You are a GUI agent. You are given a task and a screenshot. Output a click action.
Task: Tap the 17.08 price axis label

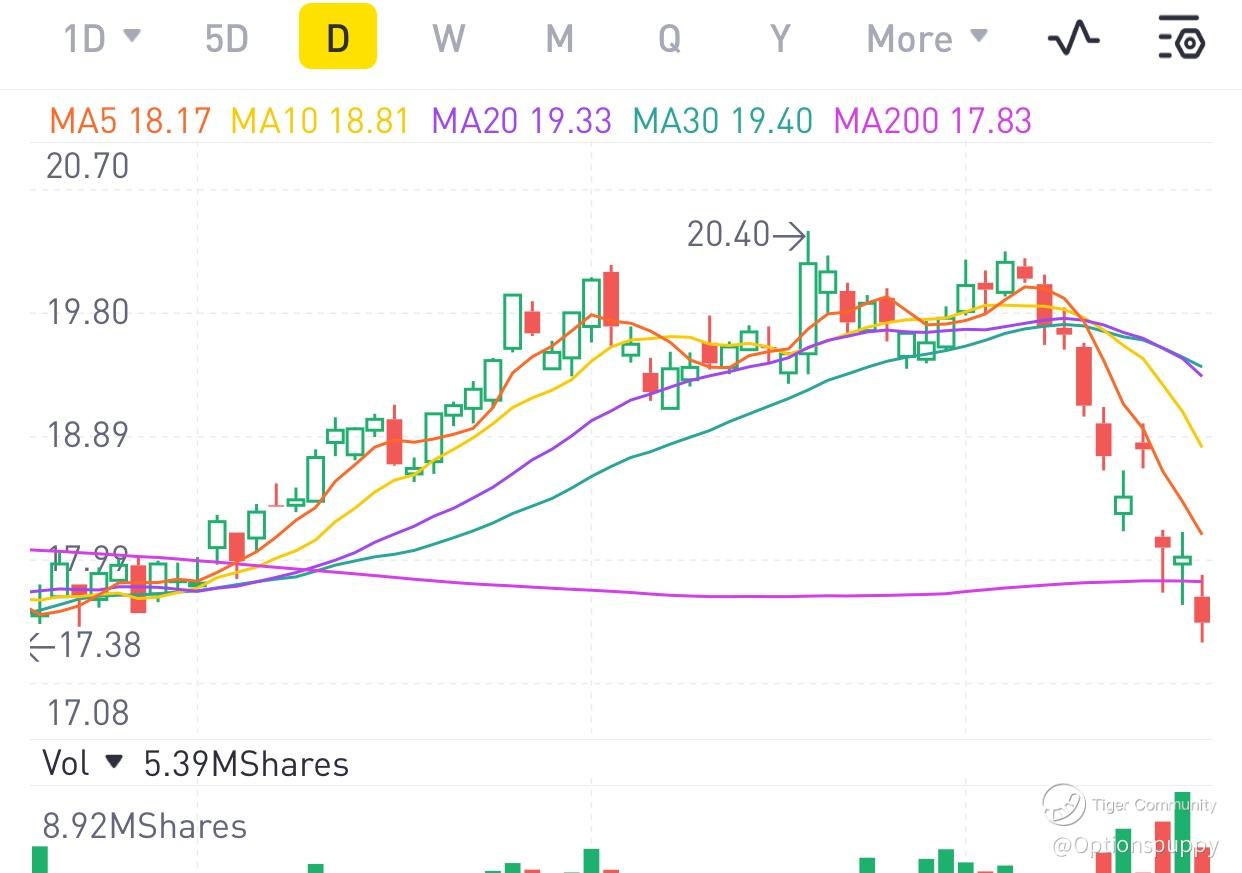[x=88, y=713]
